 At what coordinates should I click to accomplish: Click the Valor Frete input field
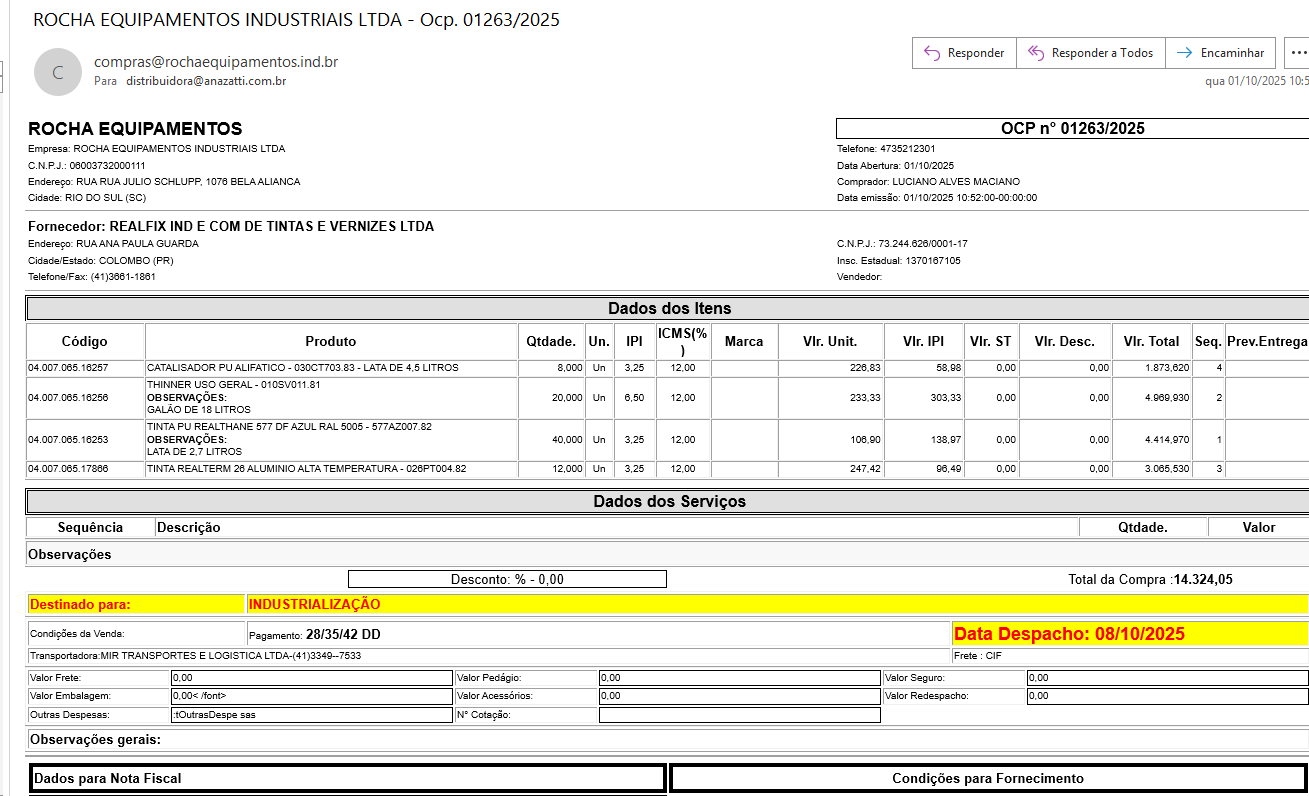point(311,678)
